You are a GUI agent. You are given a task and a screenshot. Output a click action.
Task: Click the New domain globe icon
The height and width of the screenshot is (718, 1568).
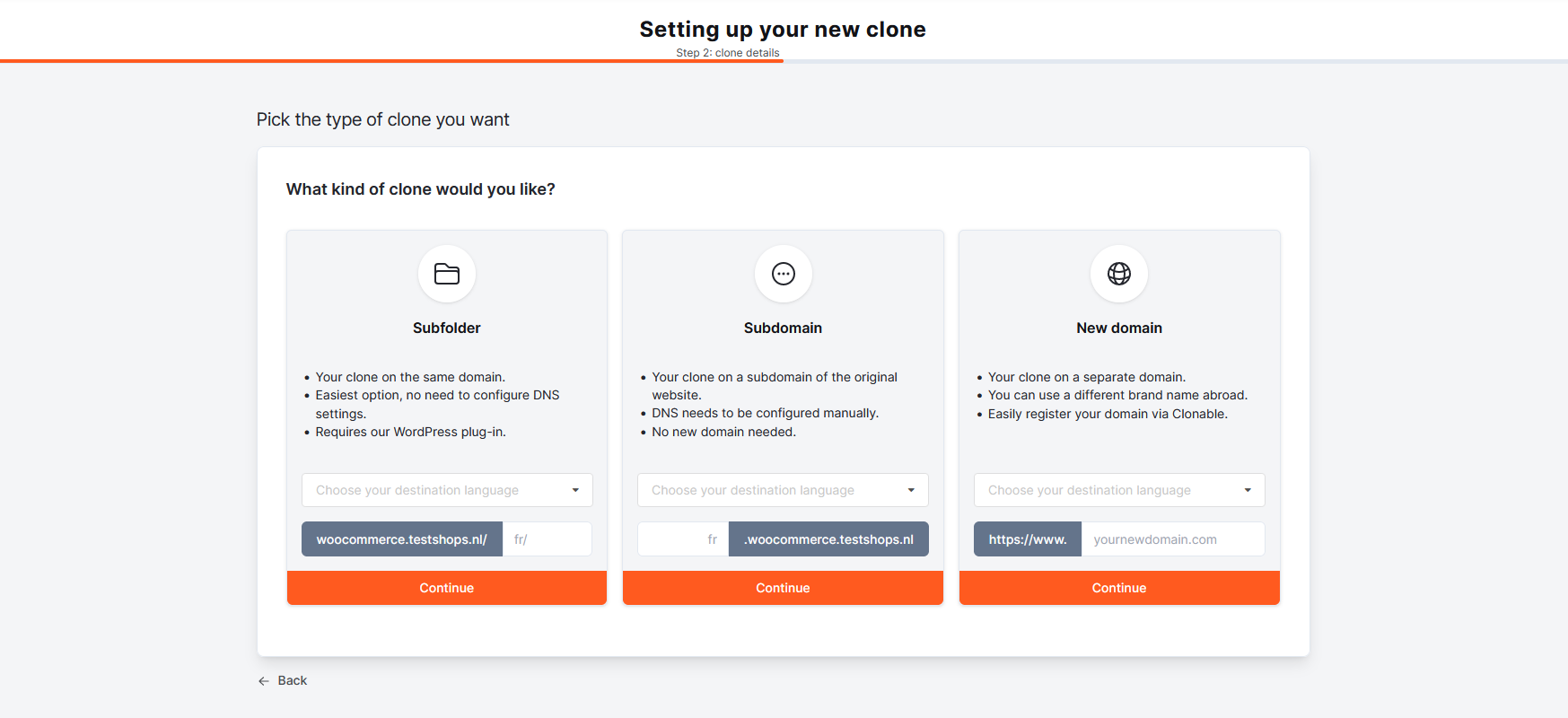point(1118,274)
